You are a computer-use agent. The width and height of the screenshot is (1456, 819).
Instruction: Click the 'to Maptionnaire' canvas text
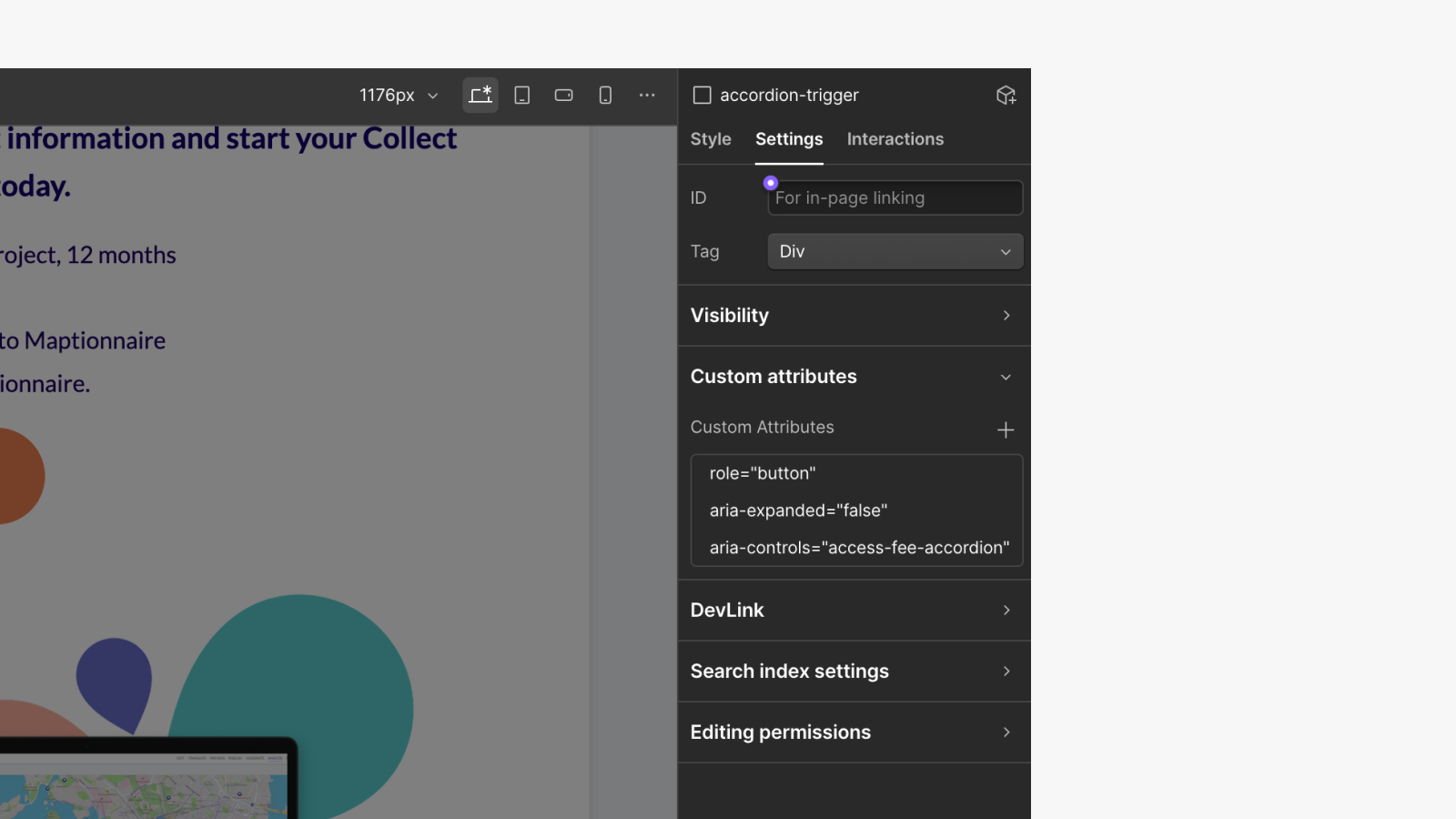click(x=83, y=340)
